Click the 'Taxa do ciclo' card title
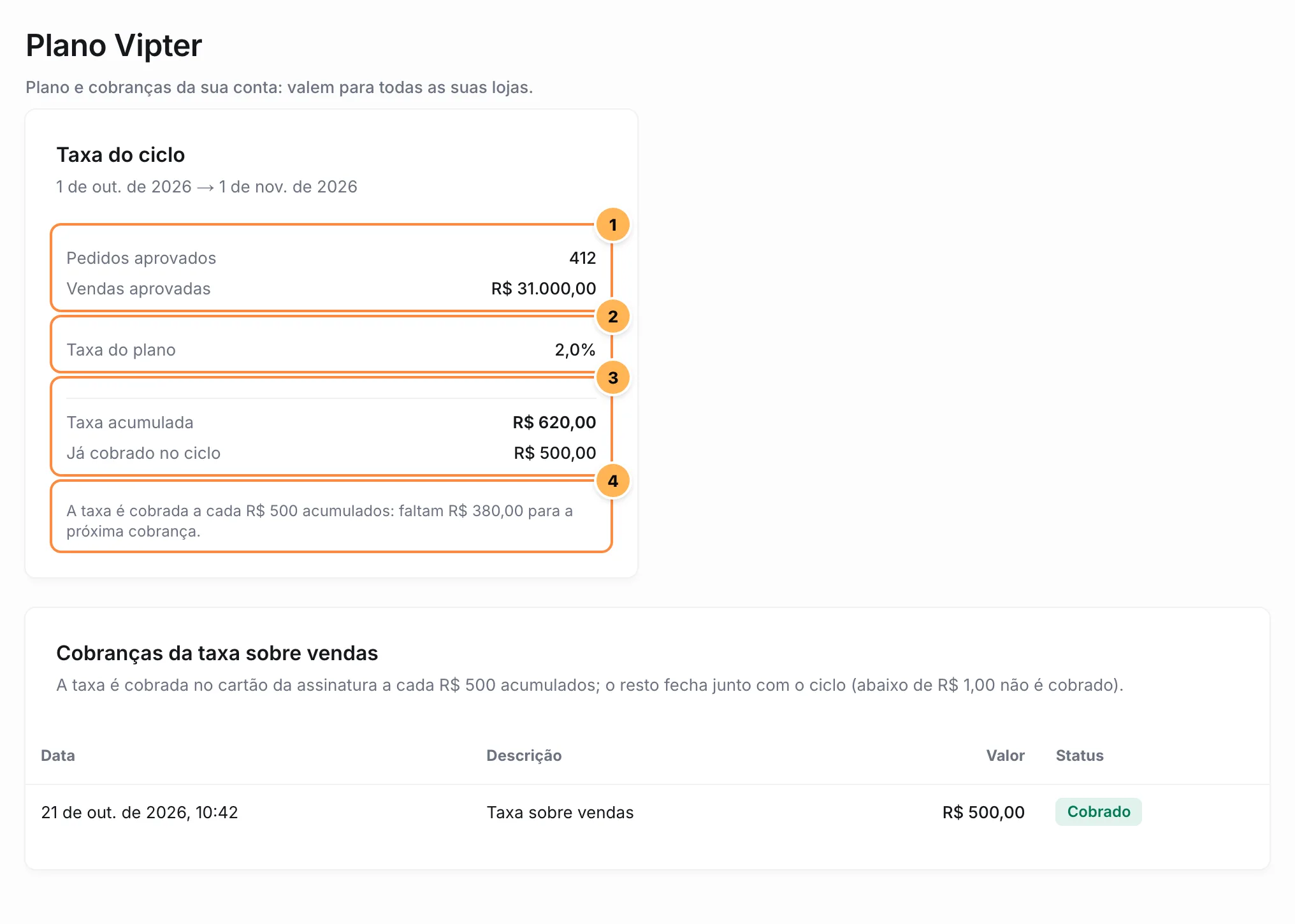The width and height of the screenshot is (1295, 924). [120, 155]
